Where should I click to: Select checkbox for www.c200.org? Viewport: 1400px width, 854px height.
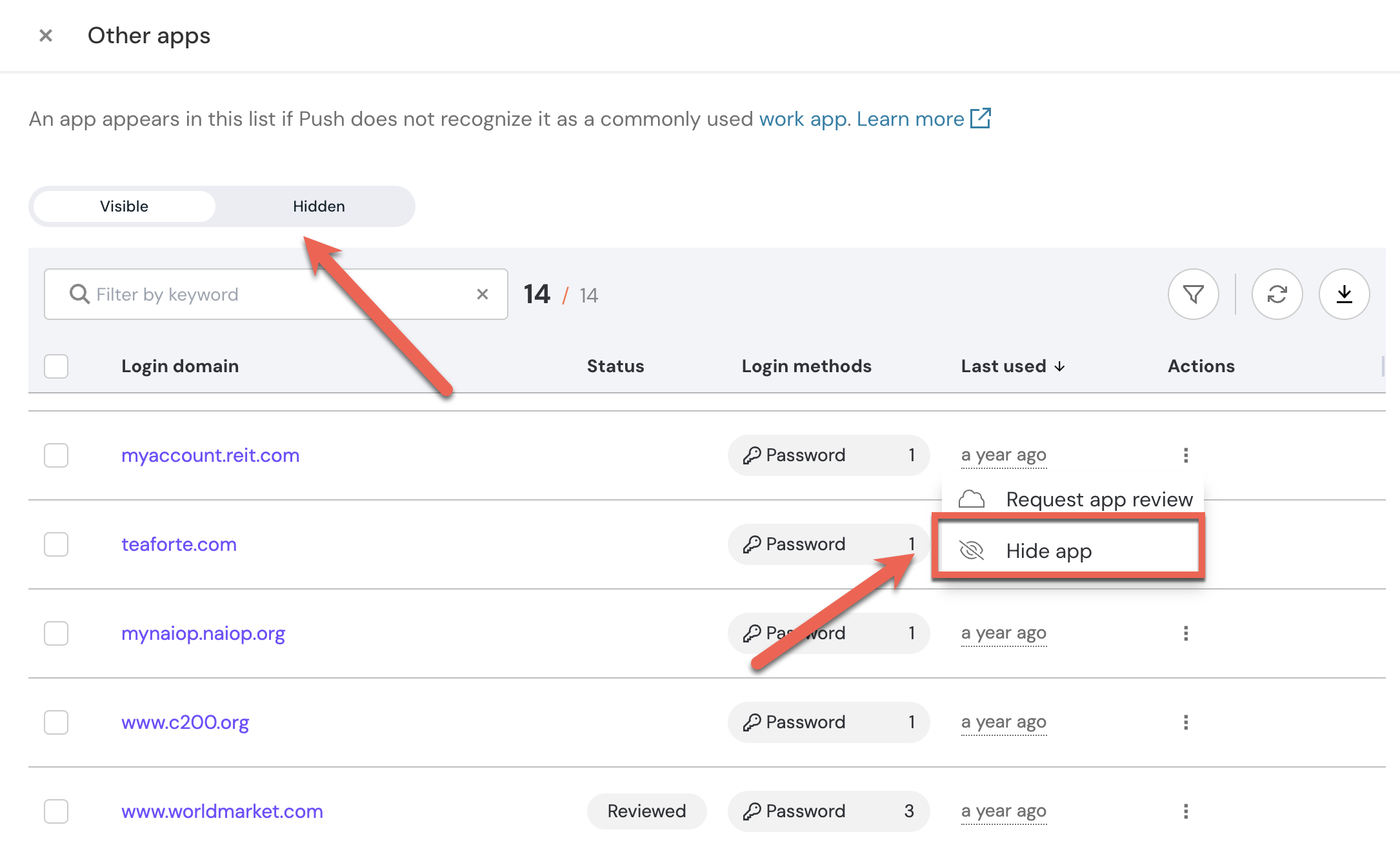[x=56, y=722]
